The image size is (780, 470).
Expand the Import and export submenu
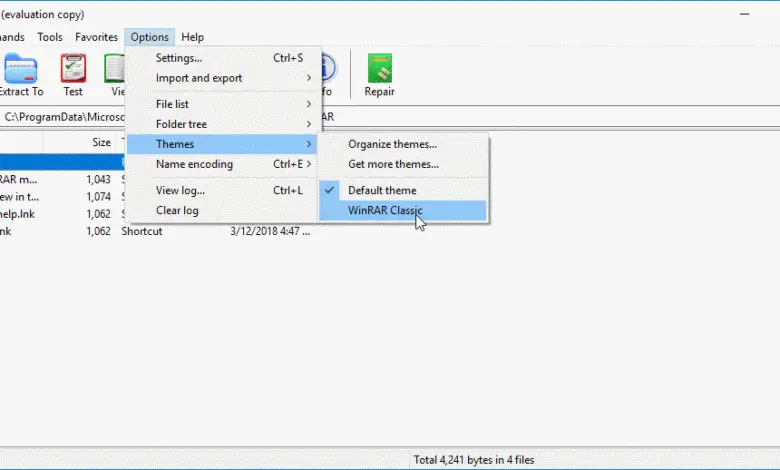coord(221,78)
